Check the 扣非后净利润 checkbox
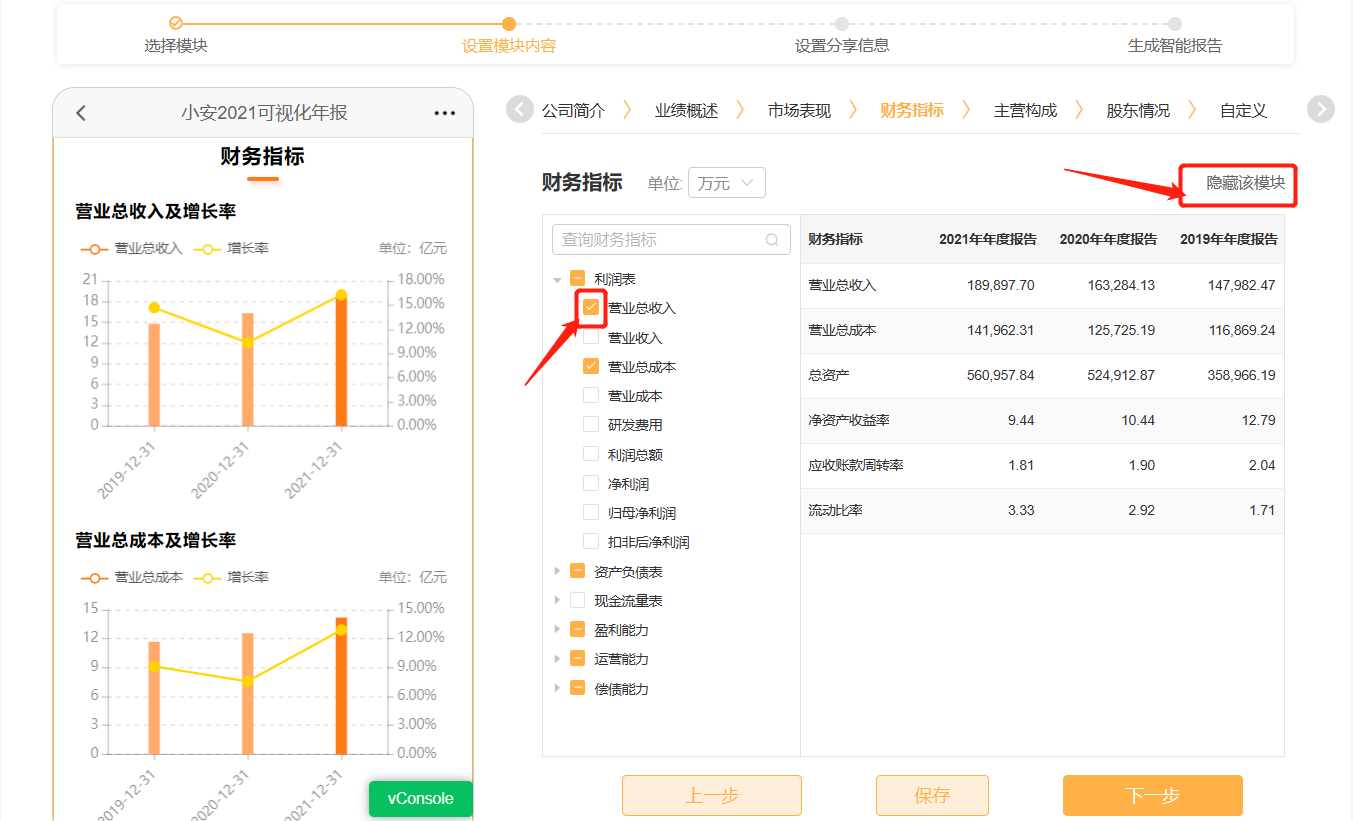 point(591,541)
